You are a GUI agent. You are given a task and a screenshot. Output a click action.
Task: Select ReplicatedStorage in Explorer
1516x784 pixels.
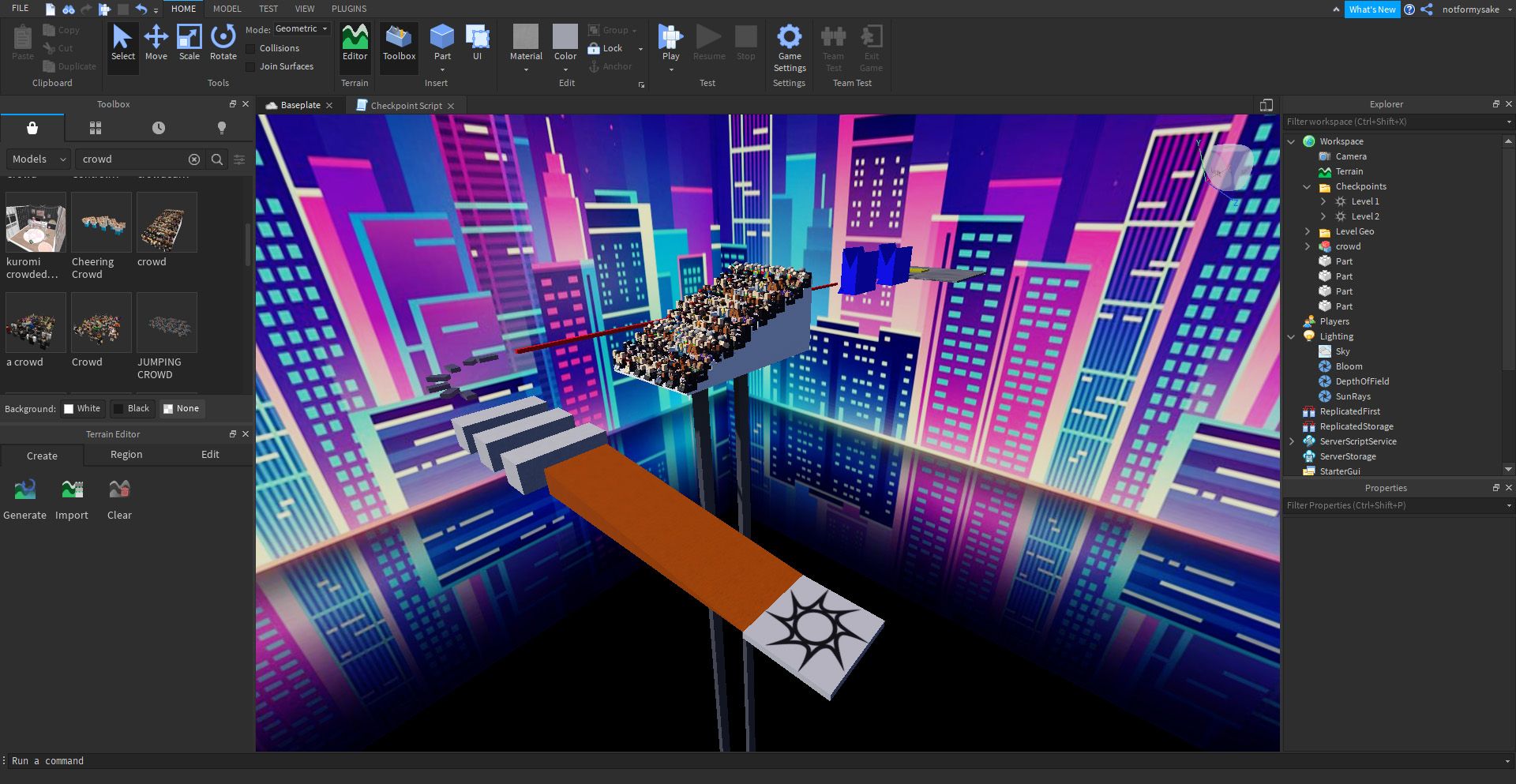[1358, 426]
